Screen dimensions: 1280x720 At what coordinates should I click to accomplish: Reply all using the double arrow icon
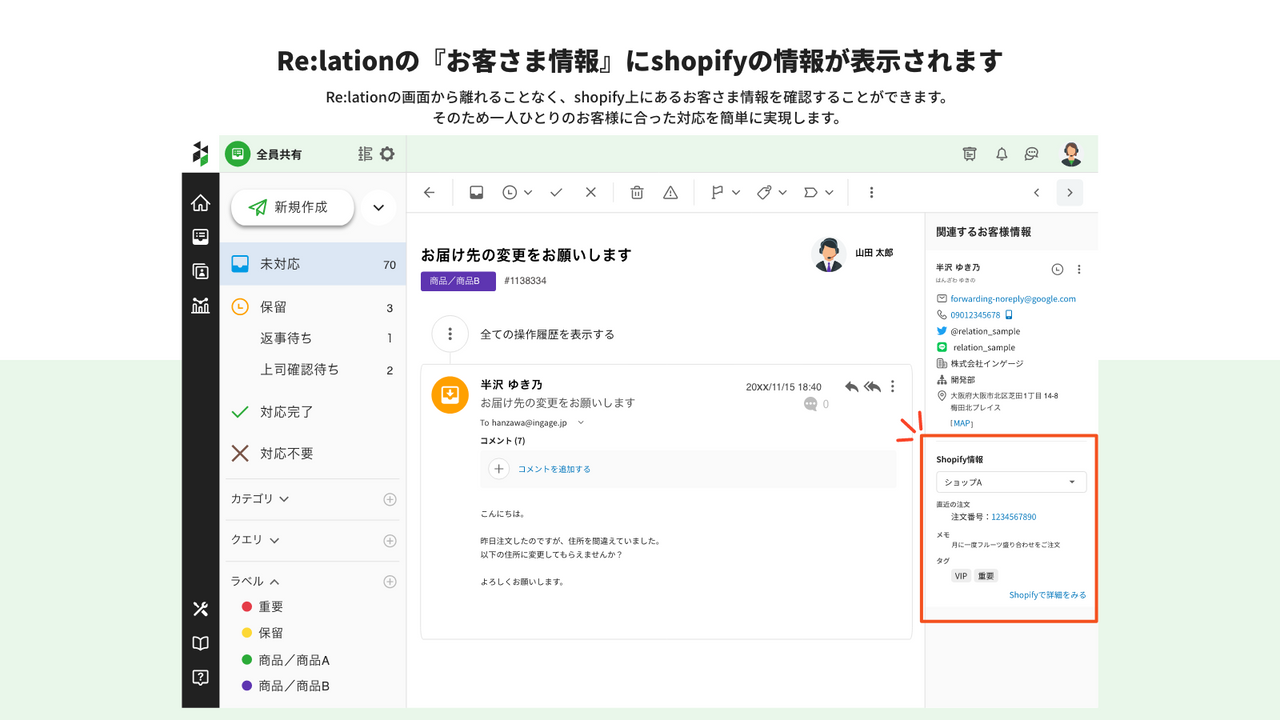872,387
